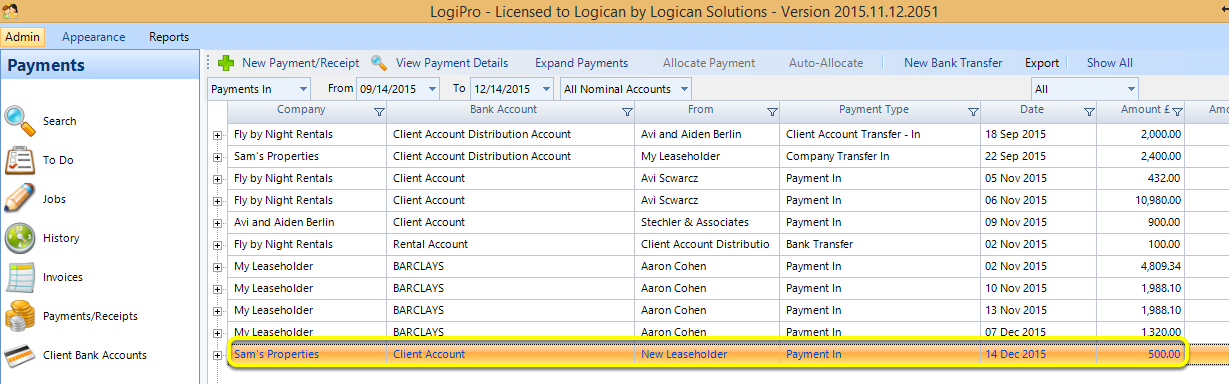
Task: Expand the highlighted 14 Dec 2015 row
Action: 217,355
